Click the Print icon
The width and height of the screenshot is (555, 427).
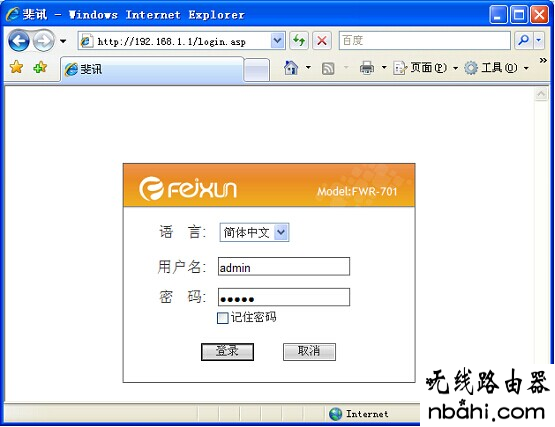(x=367, y=68)
